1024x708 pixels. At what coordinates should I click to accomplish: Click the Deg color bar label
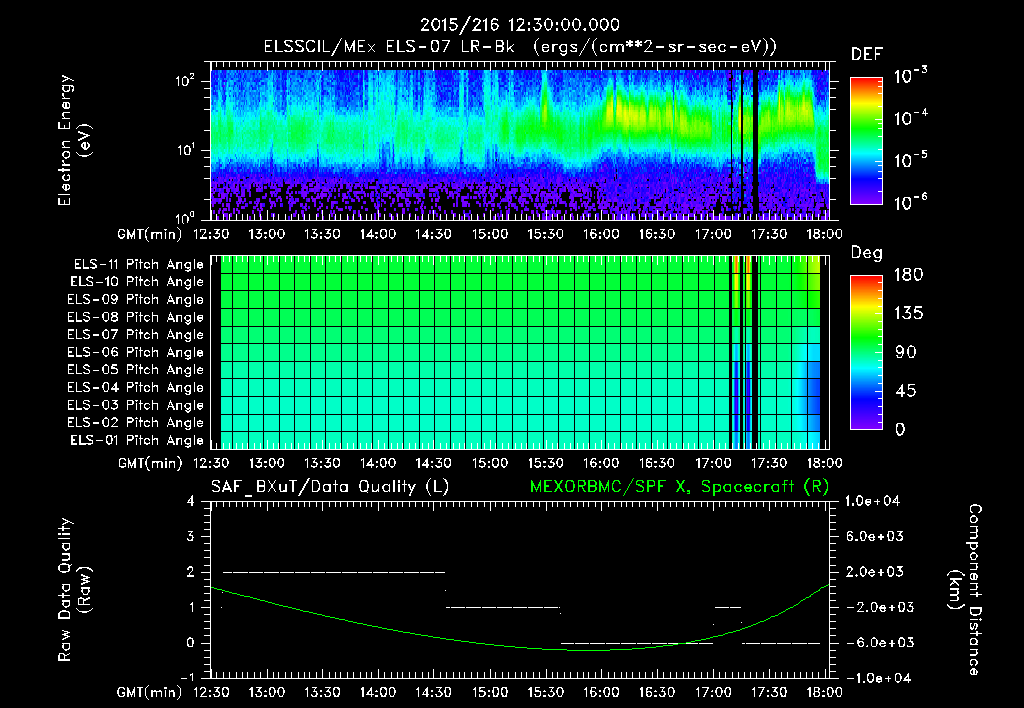[x=866, y=253]
